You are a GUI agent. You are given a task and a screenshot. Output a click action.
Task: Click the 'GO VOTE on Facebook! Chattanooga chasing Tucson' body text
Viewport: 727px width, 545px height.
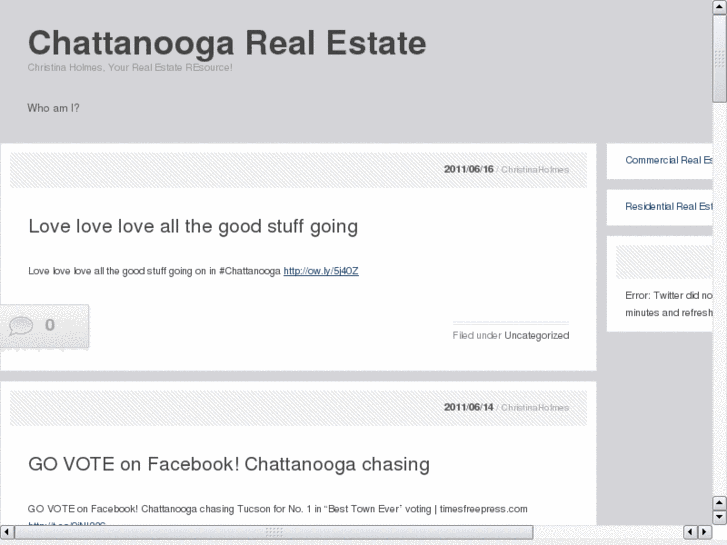coord(277,509)
